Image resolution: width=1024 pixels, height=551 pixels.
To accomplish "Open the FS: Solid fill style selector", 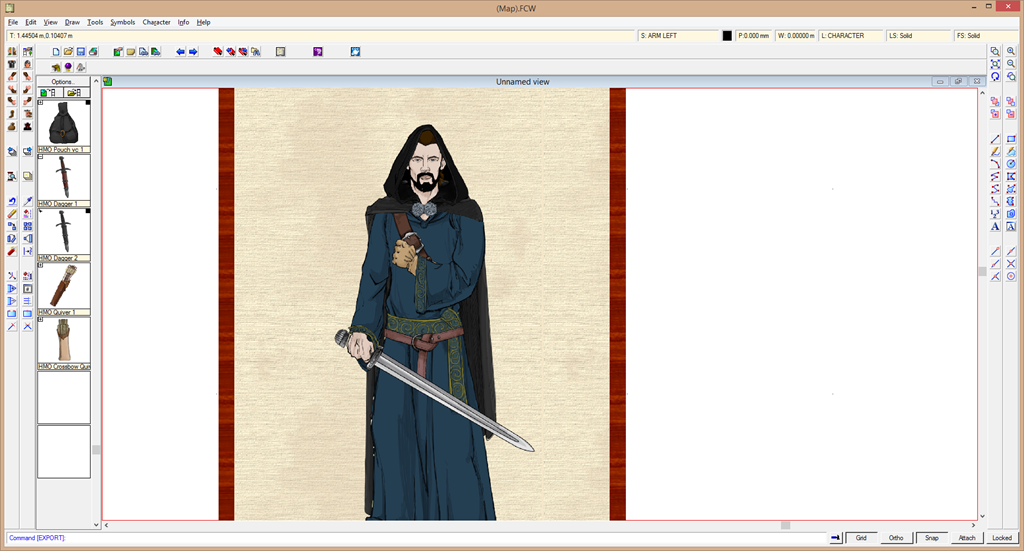I will tap(987, 36).
